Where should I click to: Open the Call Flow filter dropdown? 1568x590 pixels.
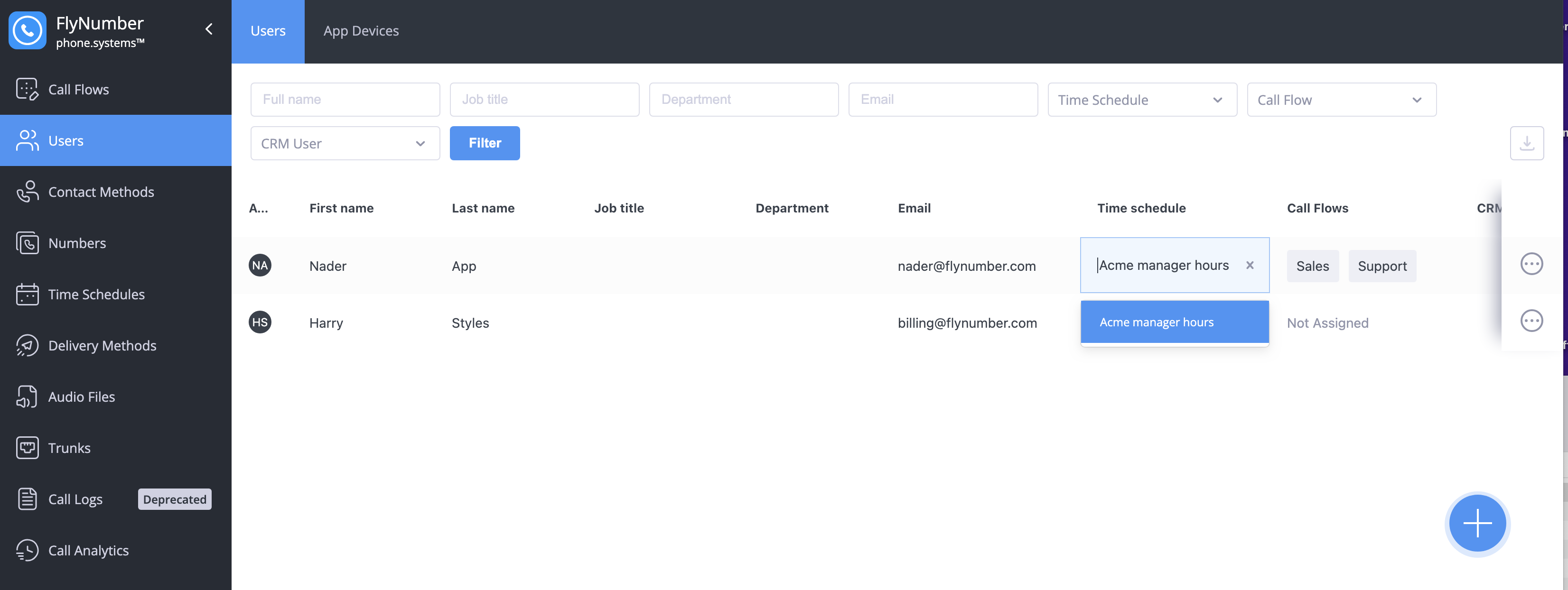(x=1342, y=100)
